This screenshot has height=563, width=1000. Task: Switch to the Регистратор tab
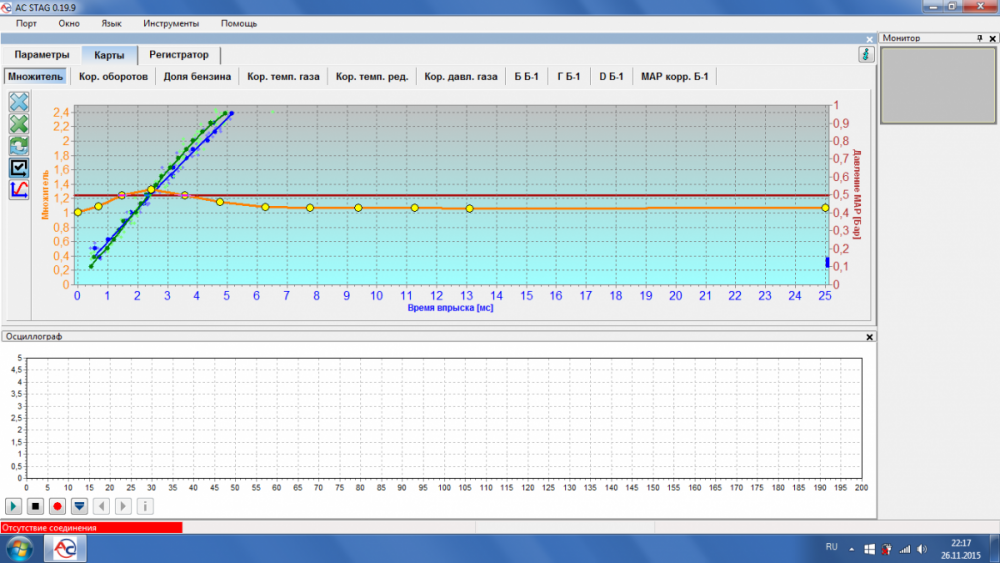click(x=179, y=55)
